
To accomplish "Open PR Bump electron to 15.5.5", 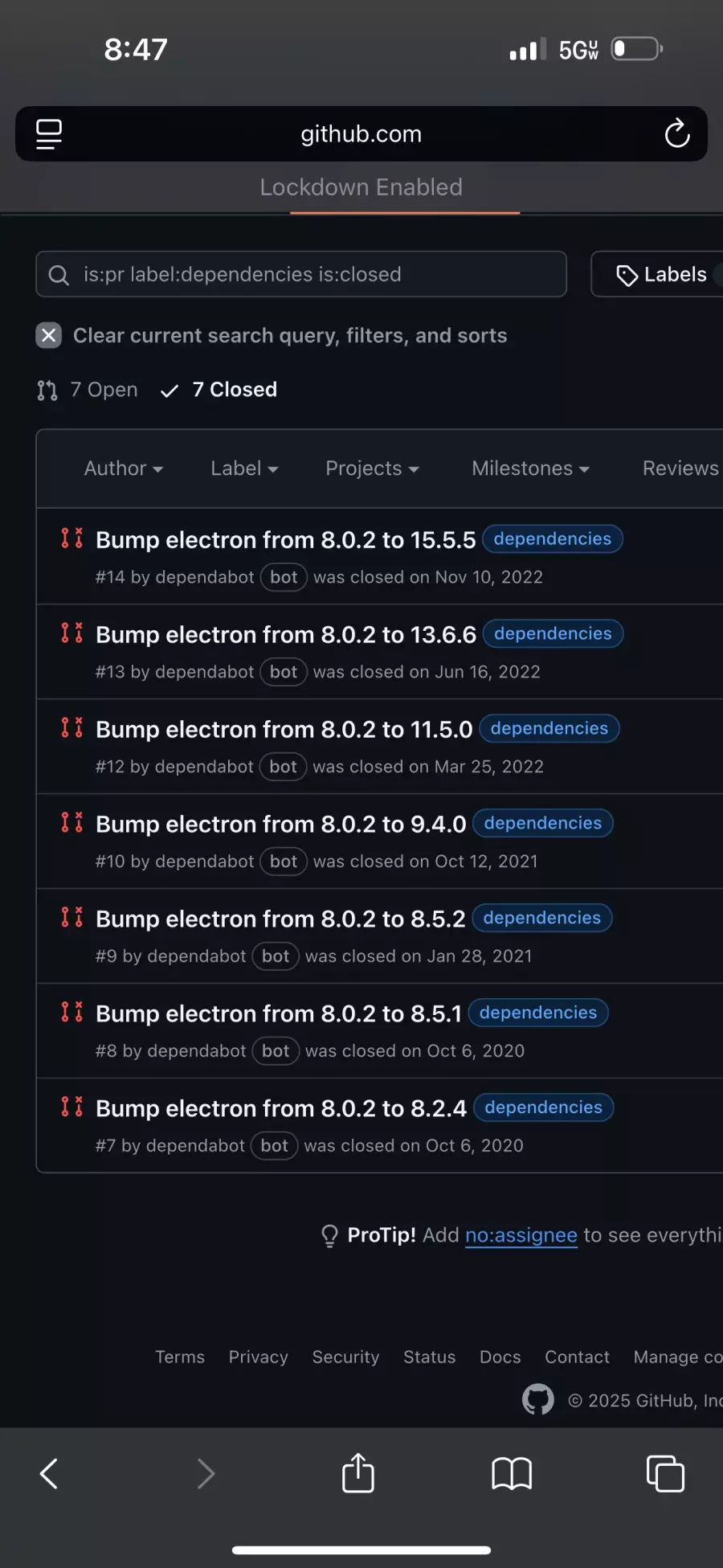I will tap(285, 539).
